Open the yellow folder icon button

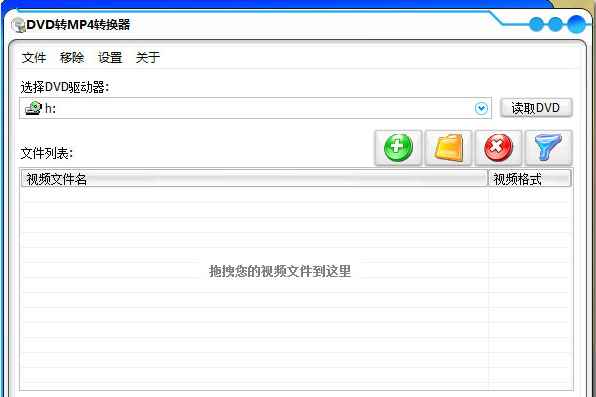(449, 148)
